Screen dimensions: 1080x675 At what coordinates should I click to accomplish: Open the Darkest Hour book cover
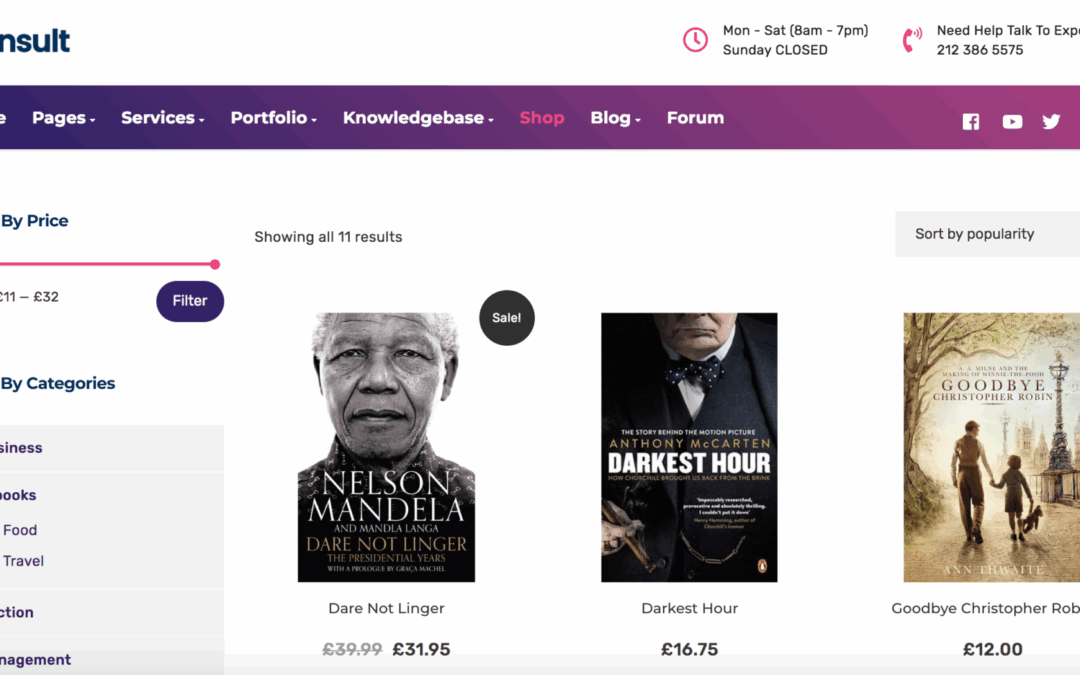[x=689, y=447]
